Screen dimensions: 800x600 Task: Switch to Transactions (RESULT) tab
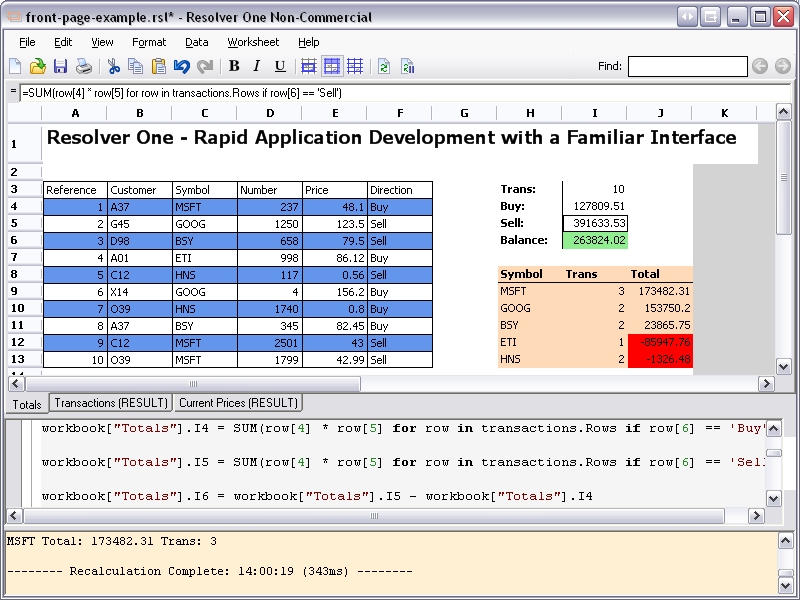[x=111, y=403]
